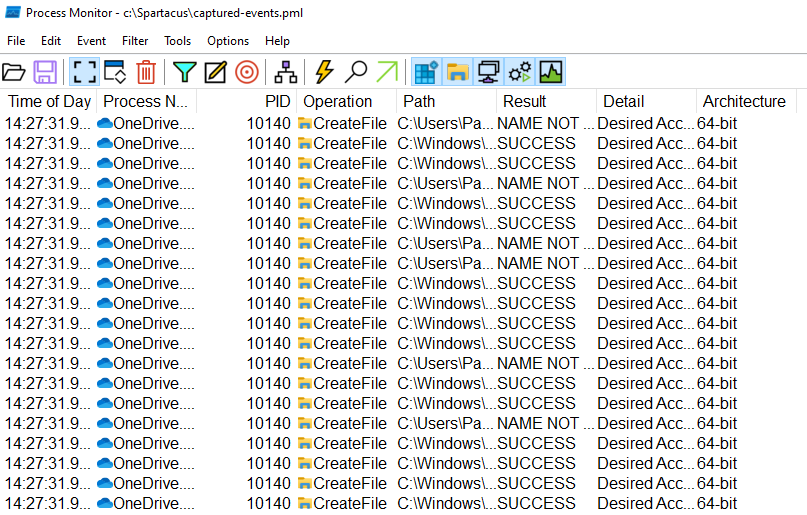The height and width of the screenshot is (515, 807).
Task: Open Find with magnifier icon
Action: [356, 72]
